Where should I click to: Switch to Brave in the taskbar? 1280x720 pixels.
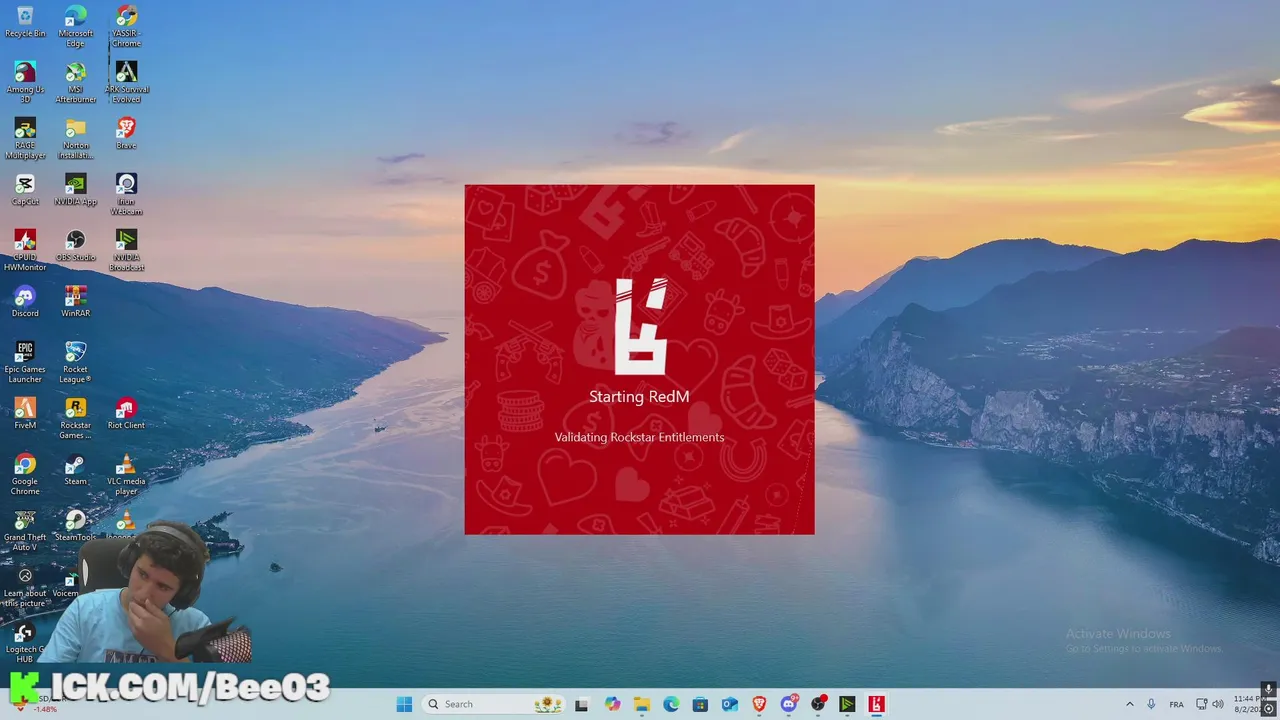click(759, 704)
